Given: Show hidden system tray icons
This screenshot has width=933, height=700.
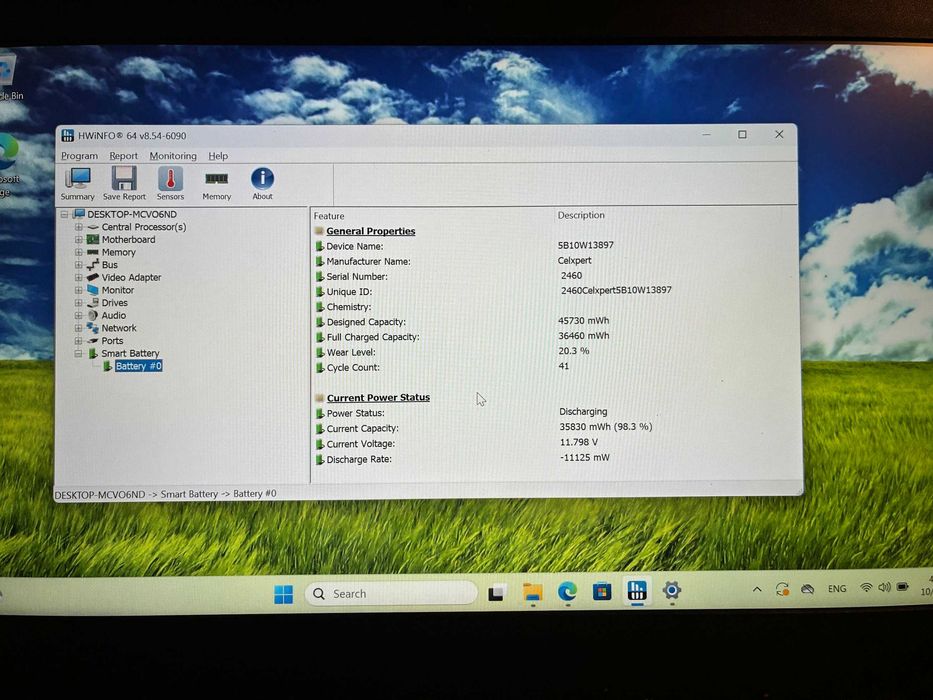Looking at the screenshot, I should pos(757,589).
